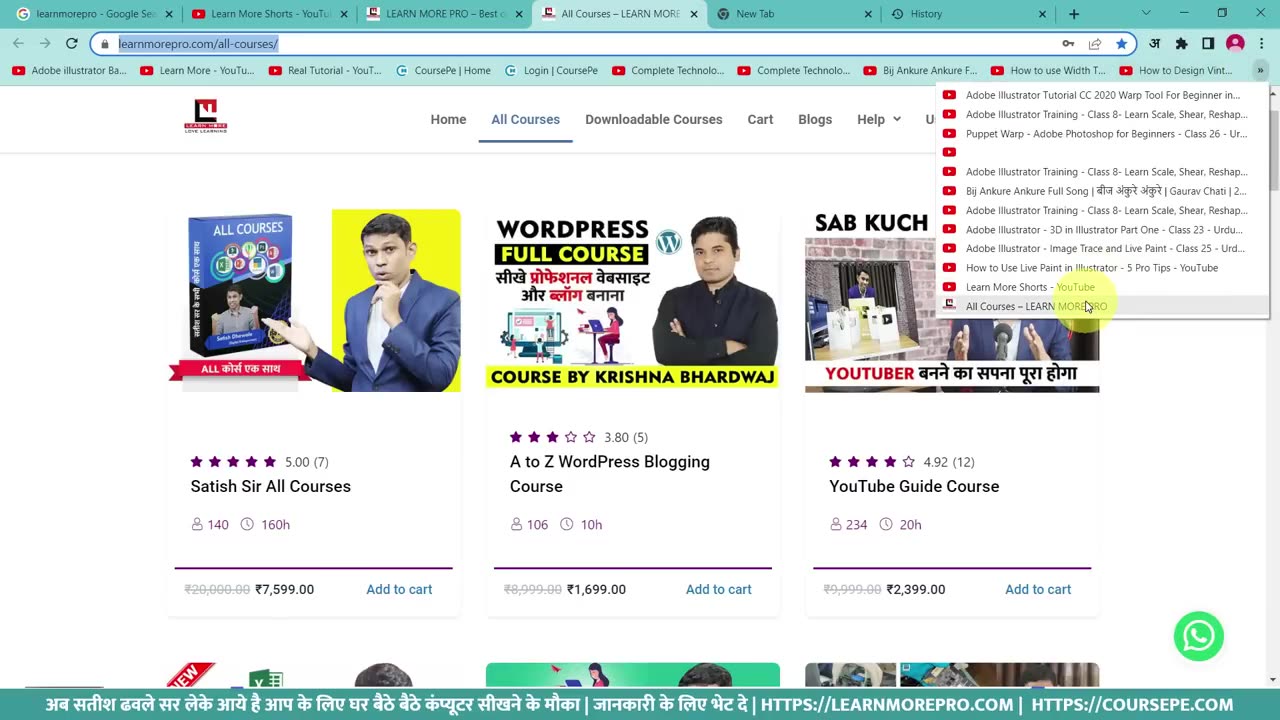Open Downloadable Courses navigation item
The image size is (1280, 720).
[654, 119]
